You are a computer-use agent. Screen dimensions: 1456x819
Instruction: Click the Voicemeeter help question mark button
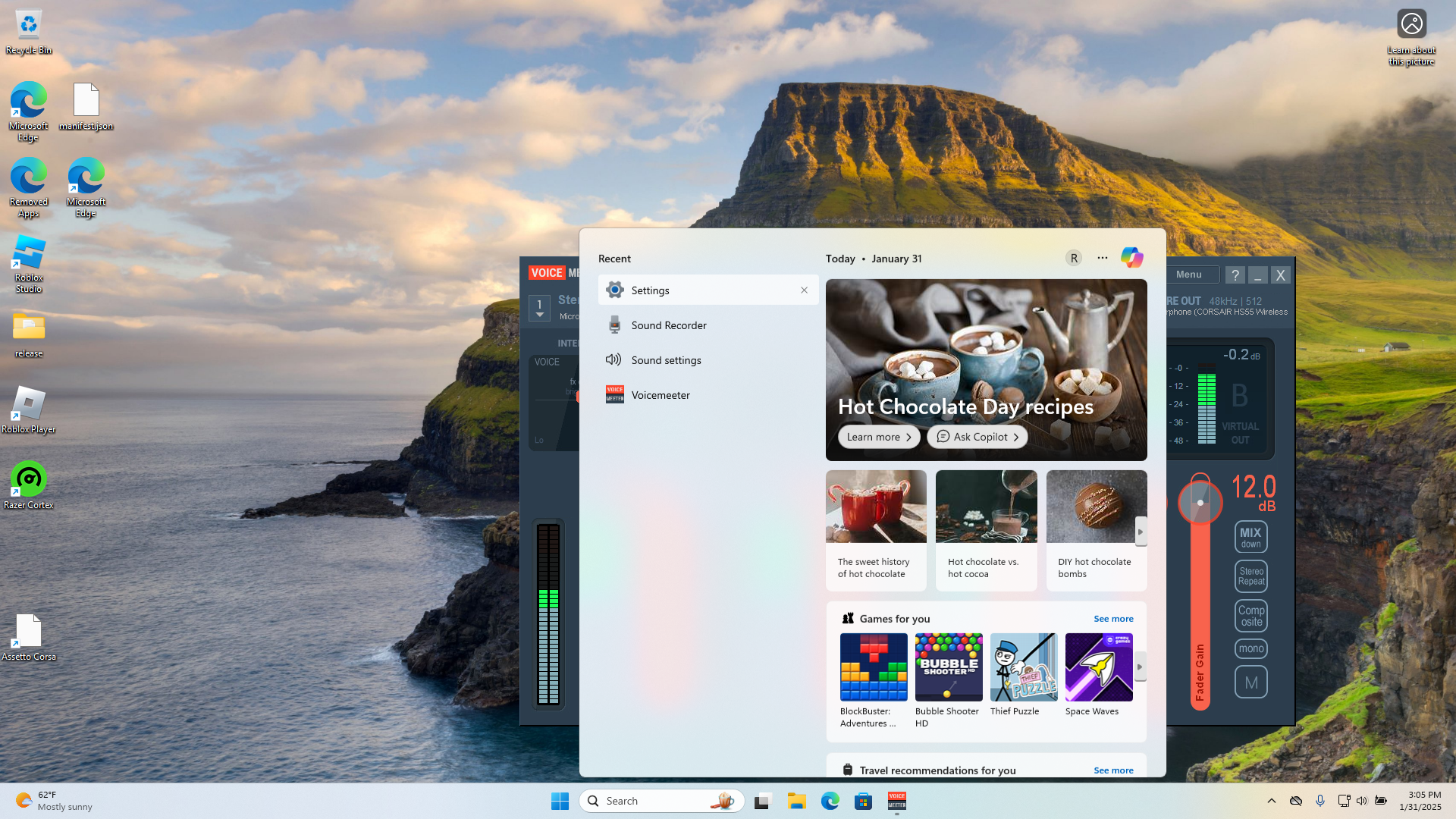coord(1235,275)
